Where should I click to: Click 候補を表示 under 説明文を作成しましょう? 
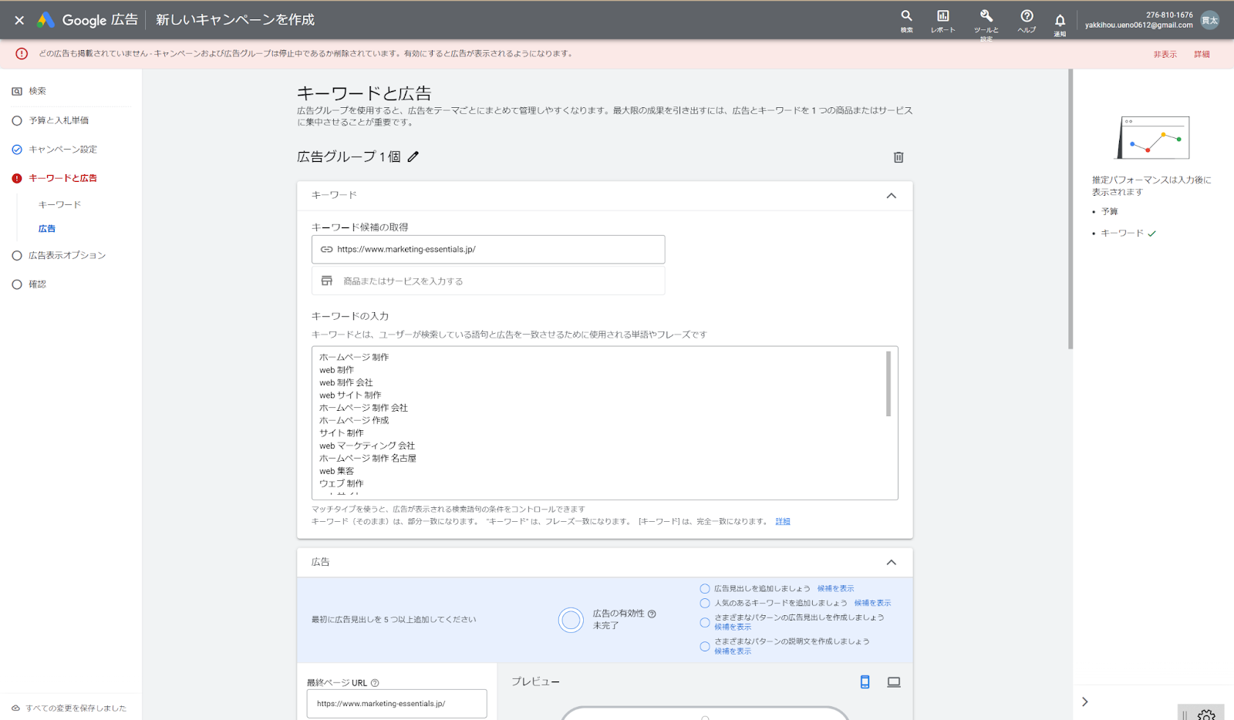[x=733, y=651]
